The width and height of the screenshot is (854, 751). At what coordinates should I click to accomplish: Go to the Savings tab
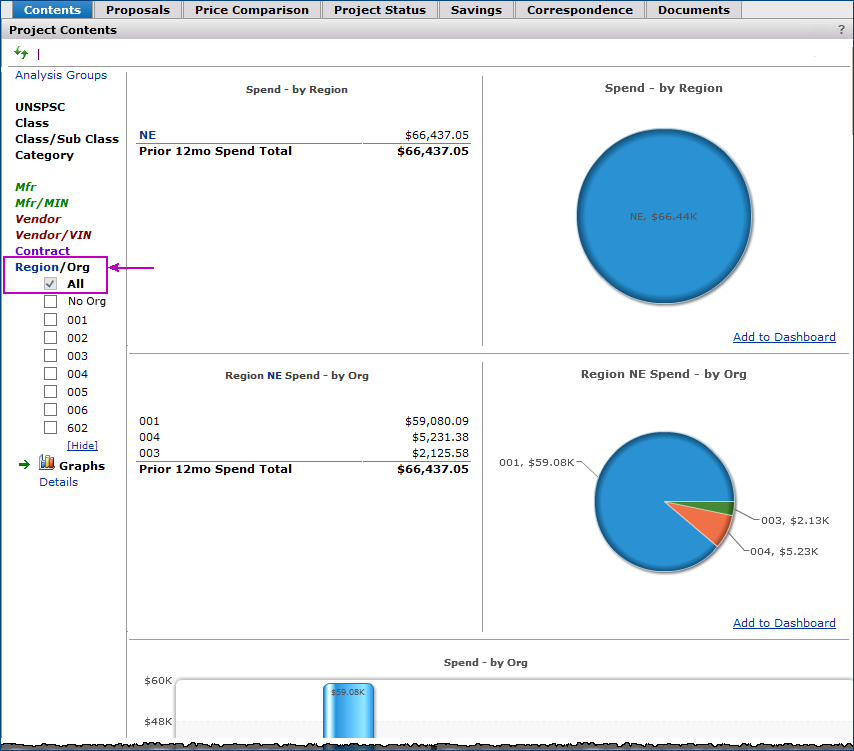click(476, 10)
